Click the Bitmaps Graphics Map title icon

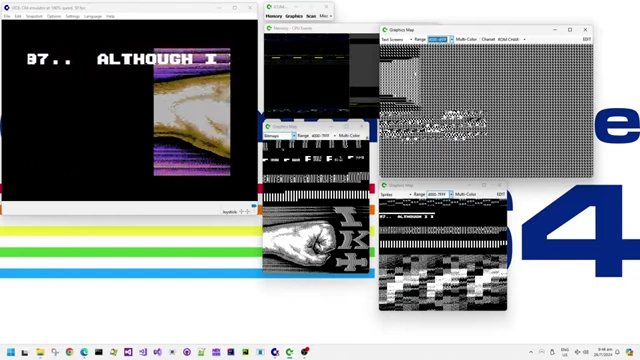tap(268, 127)
